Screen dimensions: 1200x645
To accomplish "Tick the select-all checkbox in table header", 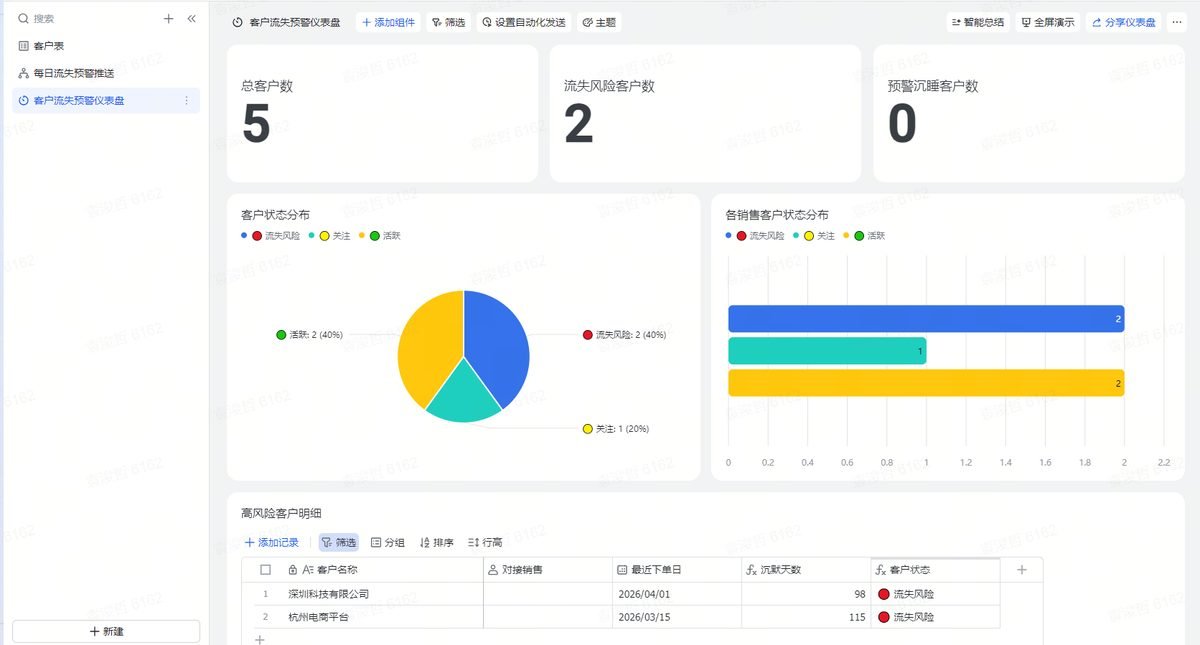I will pyautogui.click(x=265, y=569).
